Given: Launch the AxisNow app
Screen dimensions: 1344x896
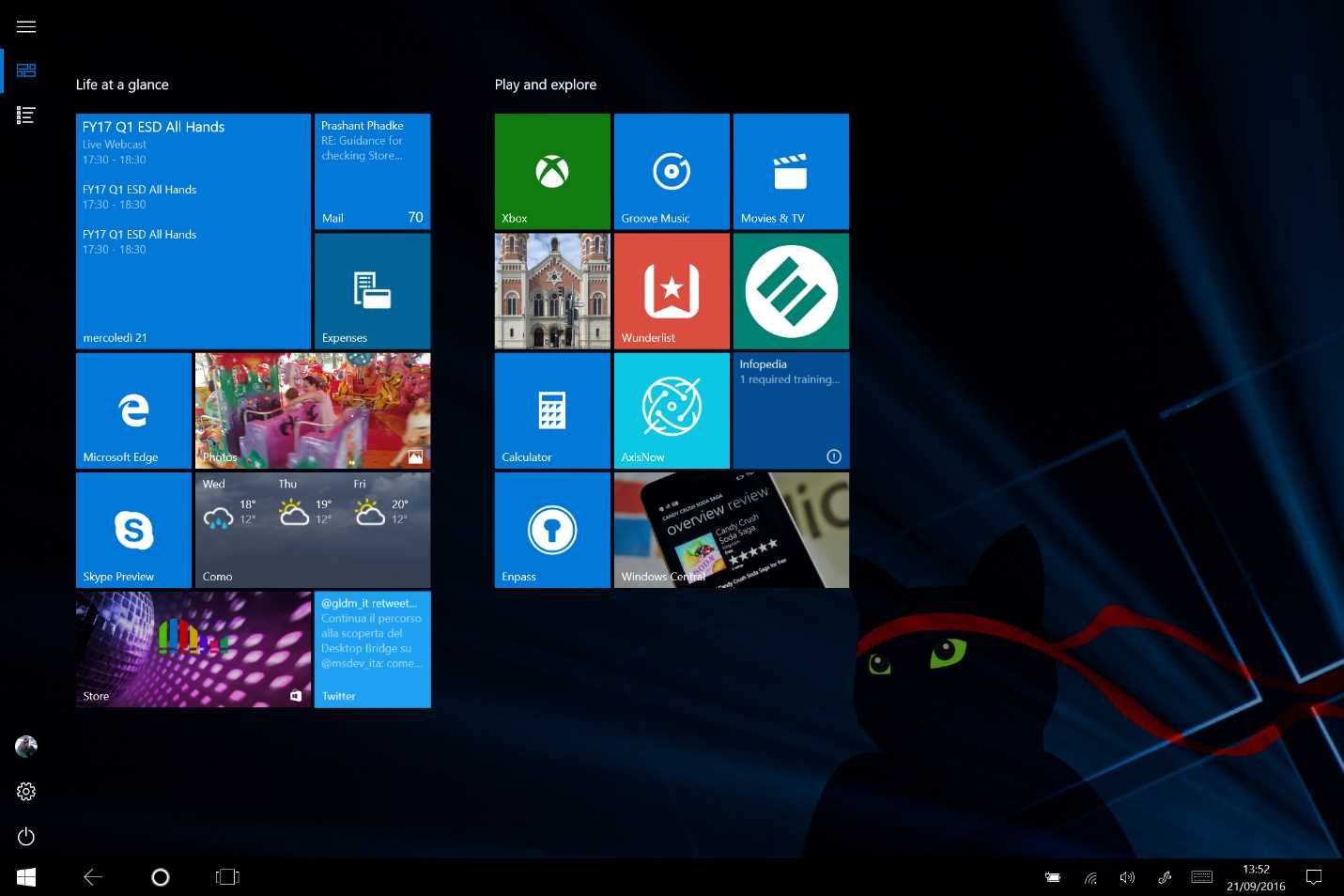Looking at the screenshot, I should click(671, 410).
